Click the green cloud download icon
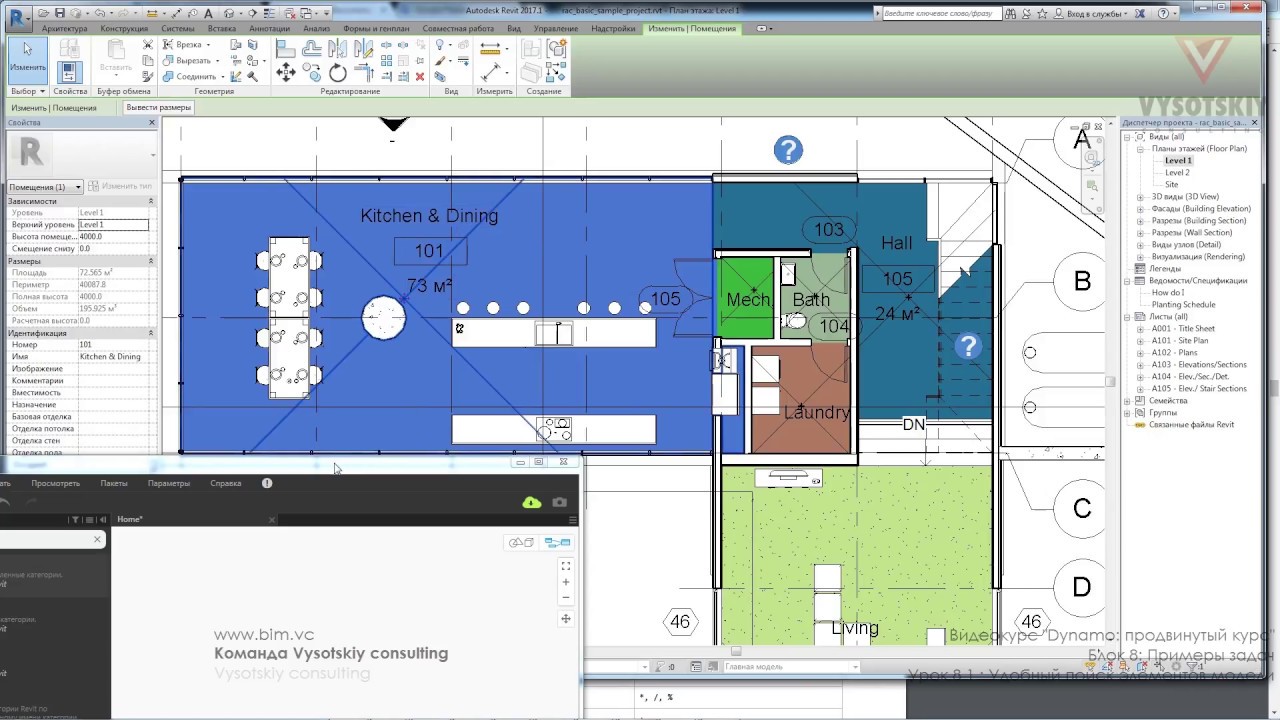Screen dimensions: 1280x720 pyautogui.click(x=531, y=502)
